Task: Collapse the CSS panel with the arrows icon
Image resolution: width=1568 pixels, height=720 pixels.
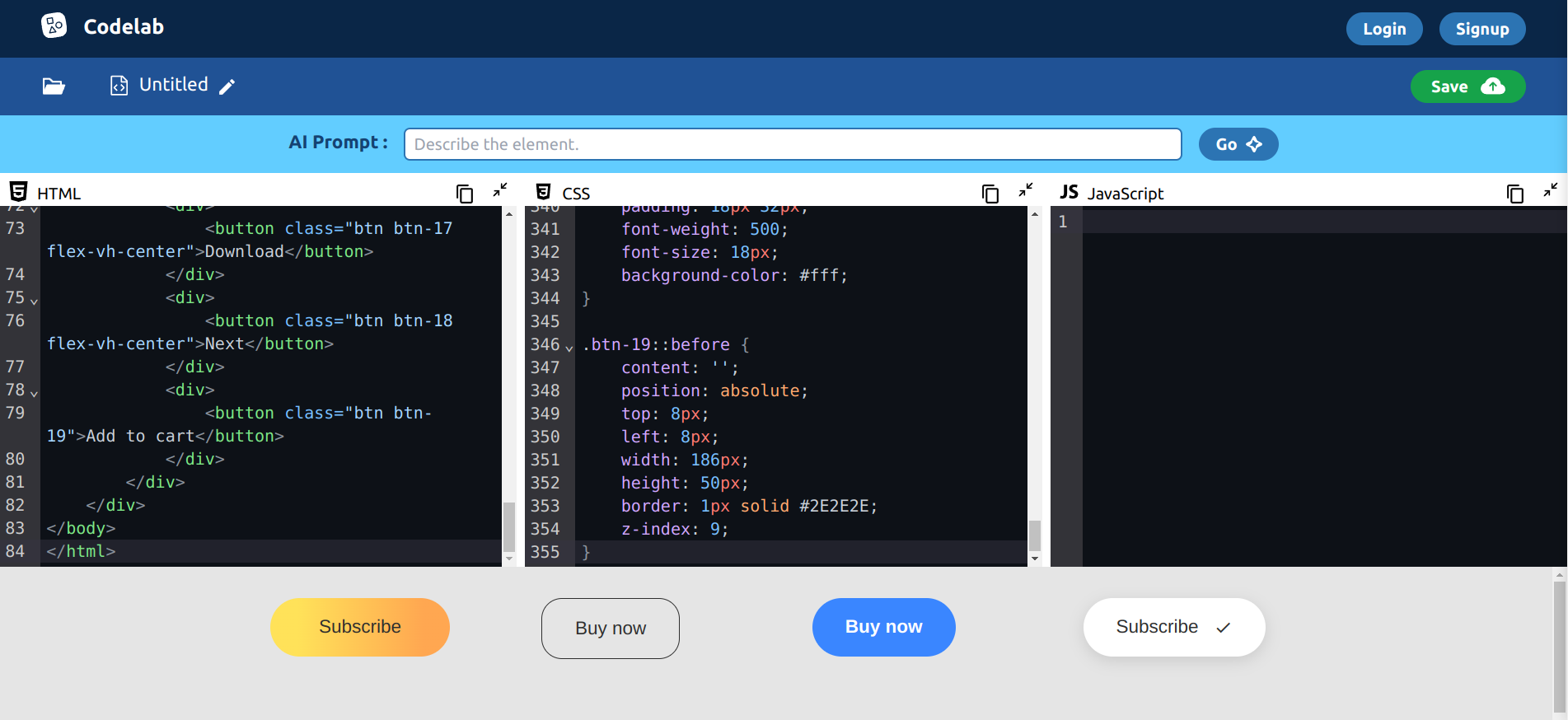Action: coord(1026,190)
